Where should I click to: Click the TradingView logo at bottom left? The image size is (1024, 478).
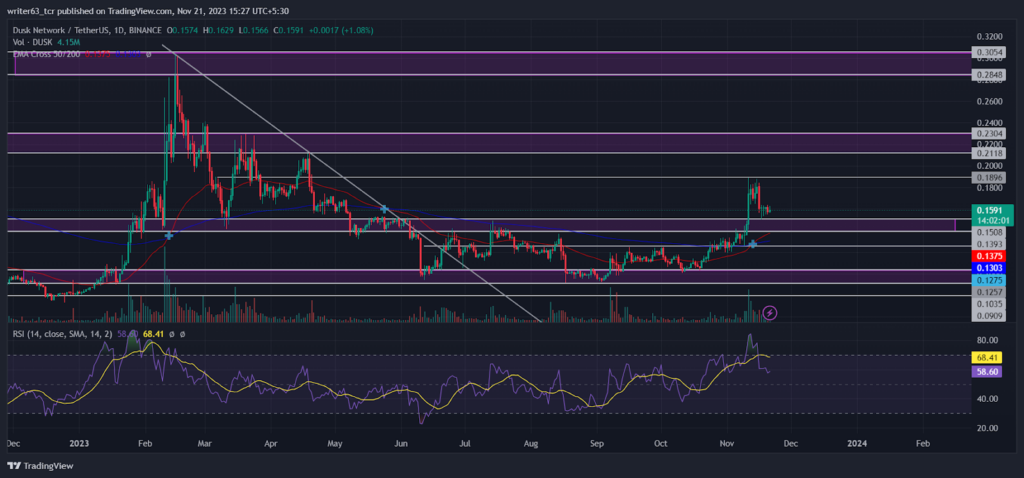point(40,466)
